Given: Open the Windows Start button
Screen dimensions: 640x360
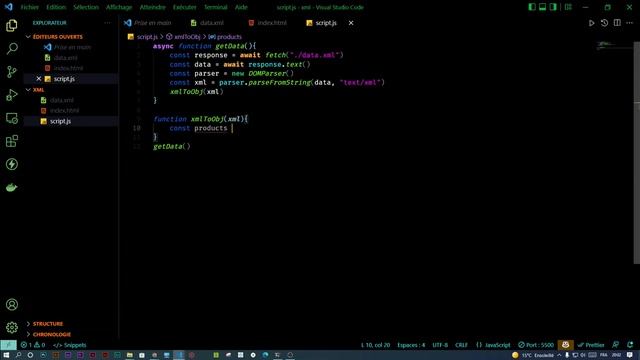Looking at the screenshot, I should pyautogui.click(x=6, y=355).
